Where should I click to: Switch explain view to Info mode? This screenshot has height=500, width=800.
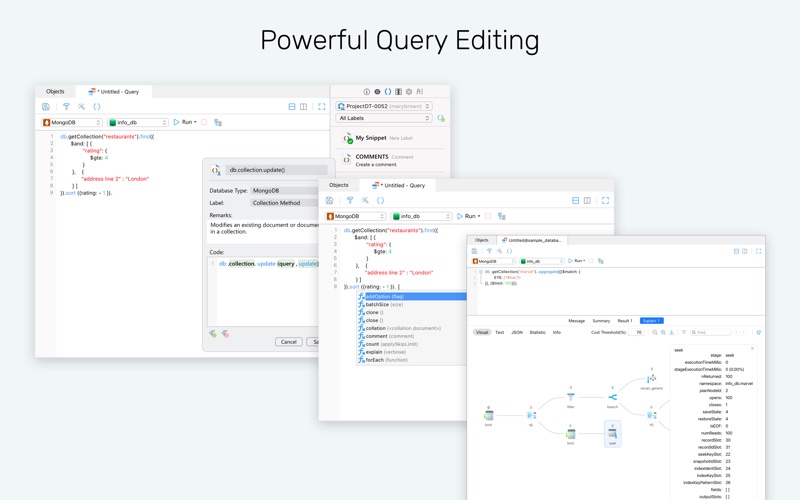(x=557, y=332)
